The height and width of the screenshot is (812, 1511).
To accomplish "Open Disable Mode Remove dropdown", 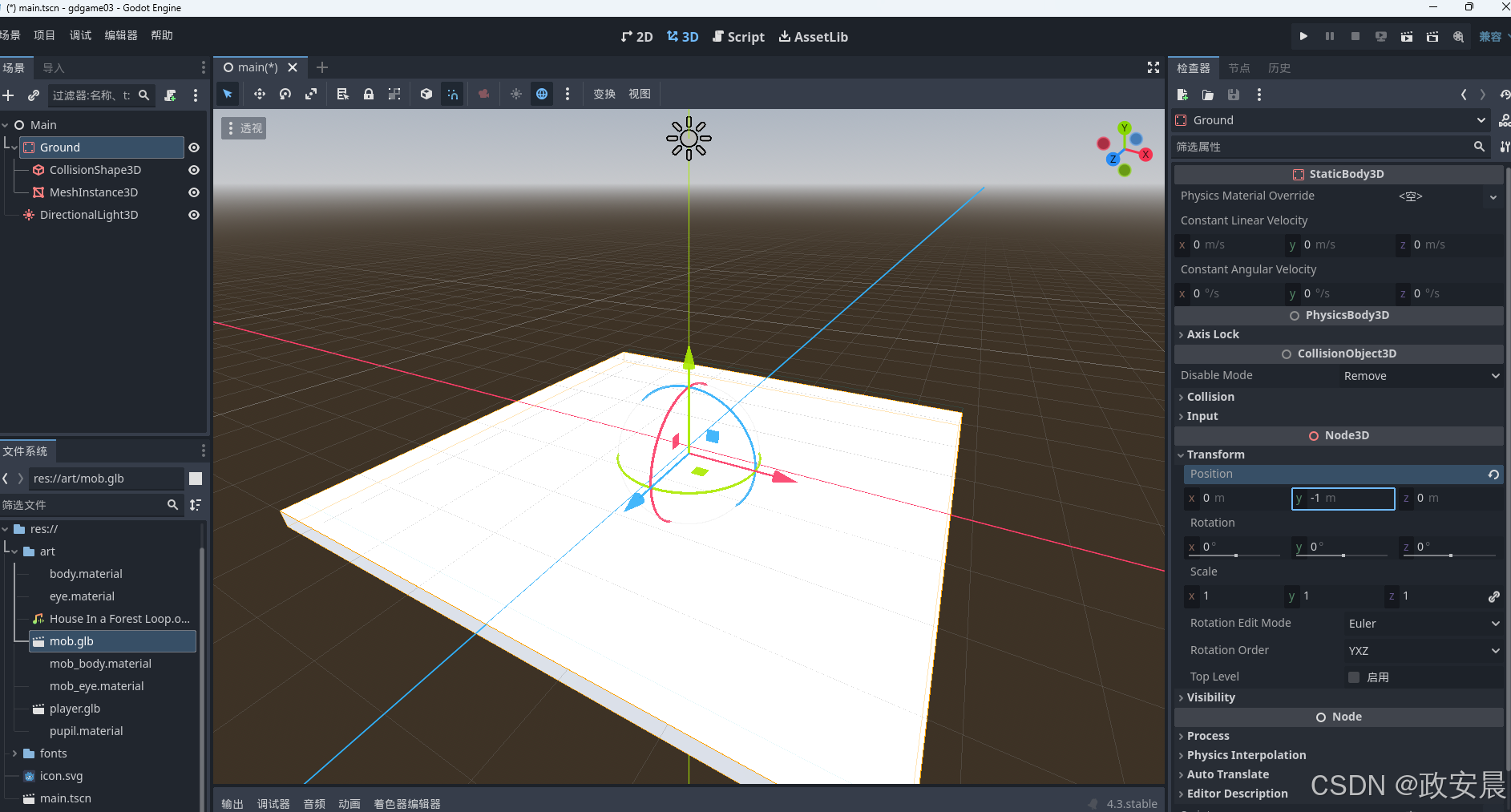I will pyautogui.click(x=1421, y=376).
